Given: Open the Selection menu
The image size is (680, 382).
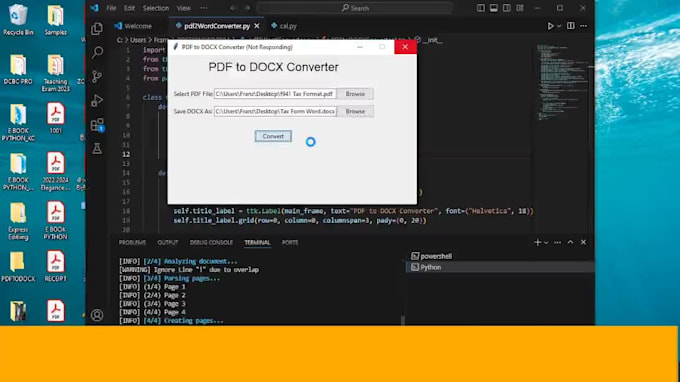Looking at the screenshot, I should click(x=156, y=8).
